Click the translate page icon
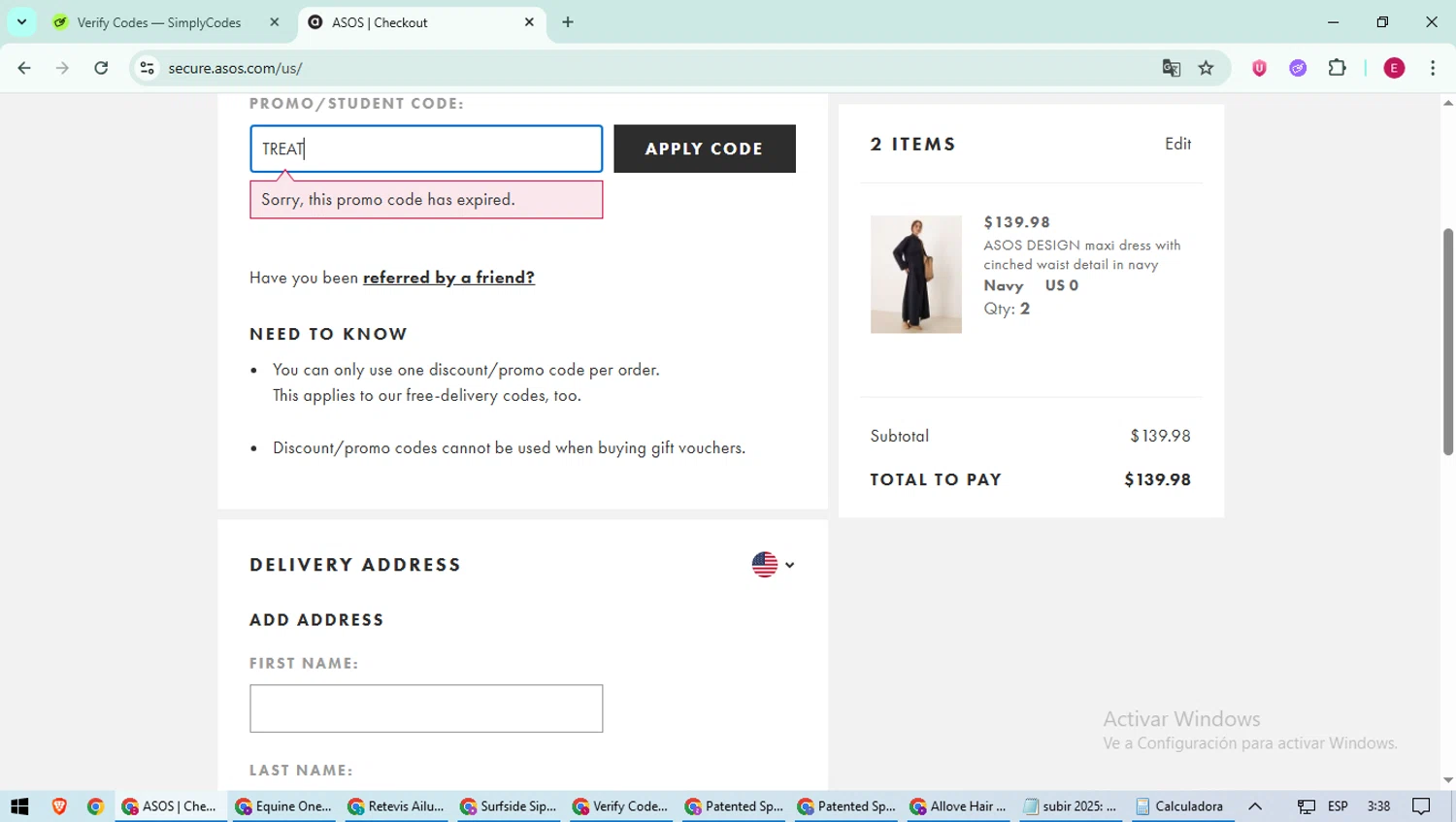The width and height of the screenshot is (1456, 822). 1172,68
